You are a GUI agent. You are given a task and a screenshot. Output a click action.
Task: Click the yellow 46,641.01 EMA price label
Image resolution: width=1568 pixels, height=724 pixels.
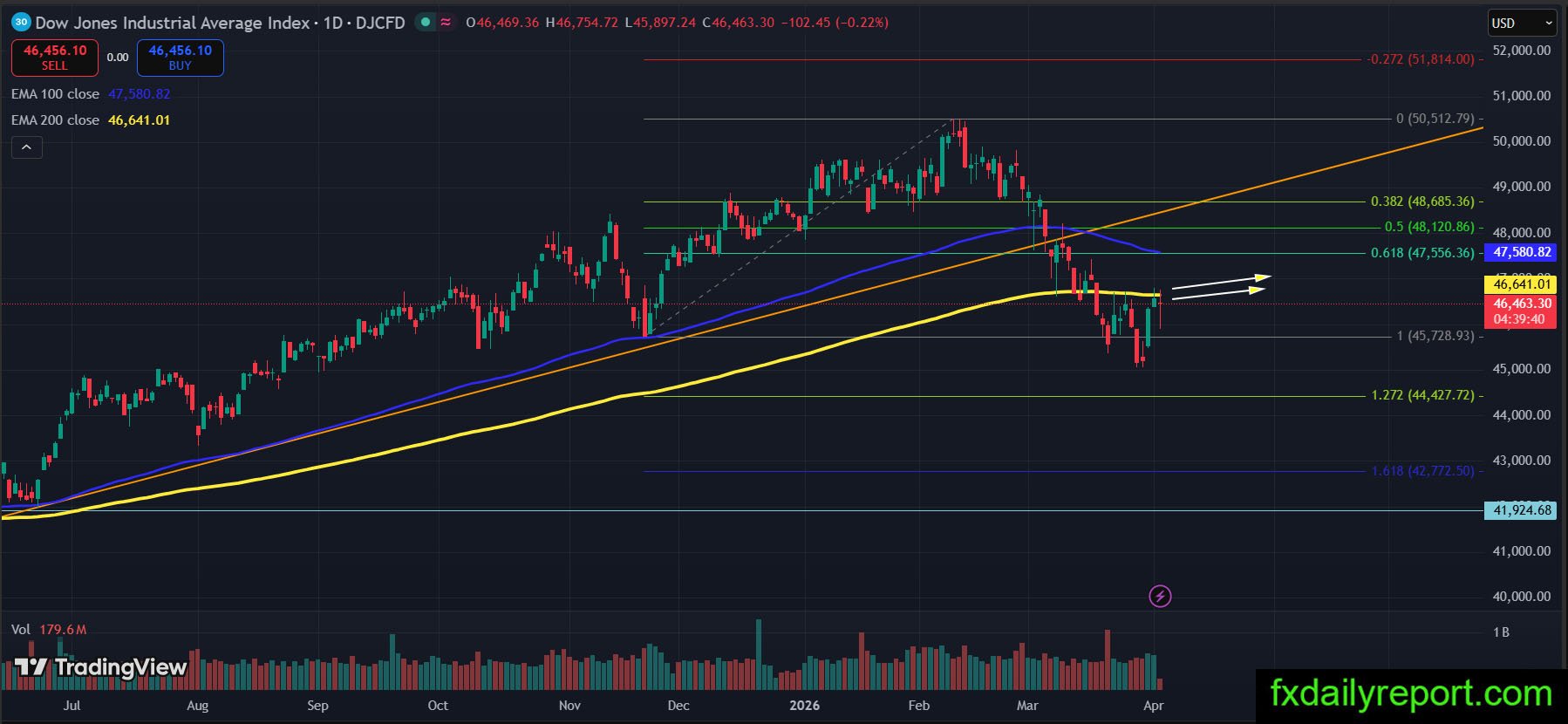[x=1522, y=283]
